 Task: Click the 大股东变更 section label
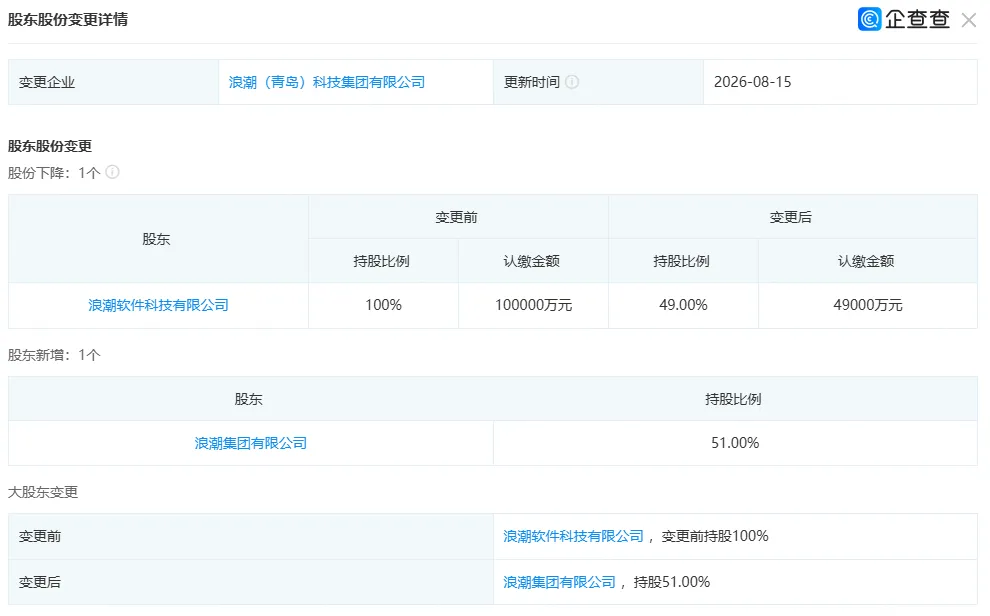pos(43,492)
